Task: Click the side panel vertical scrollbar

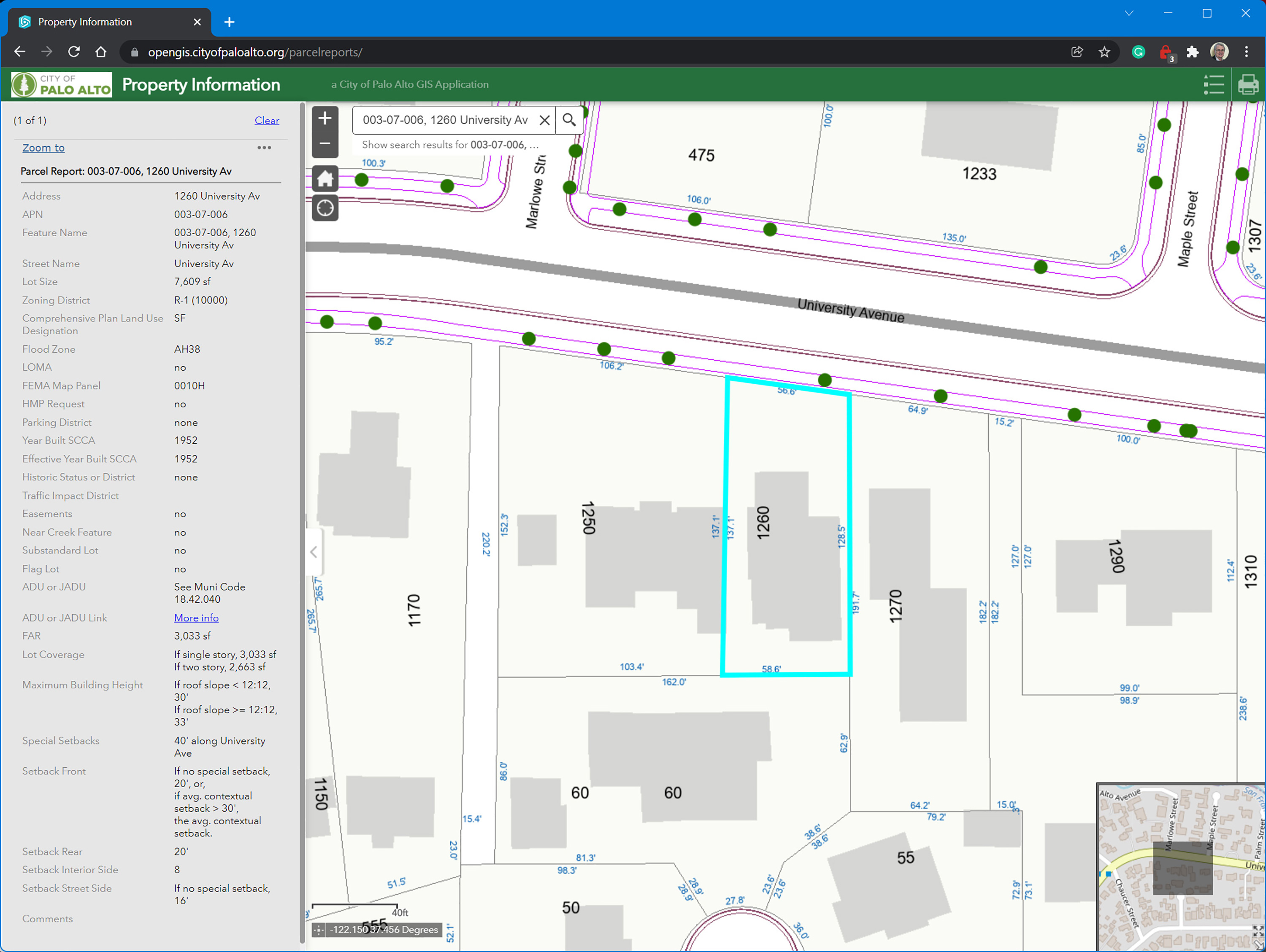Action: click(302, 523)
